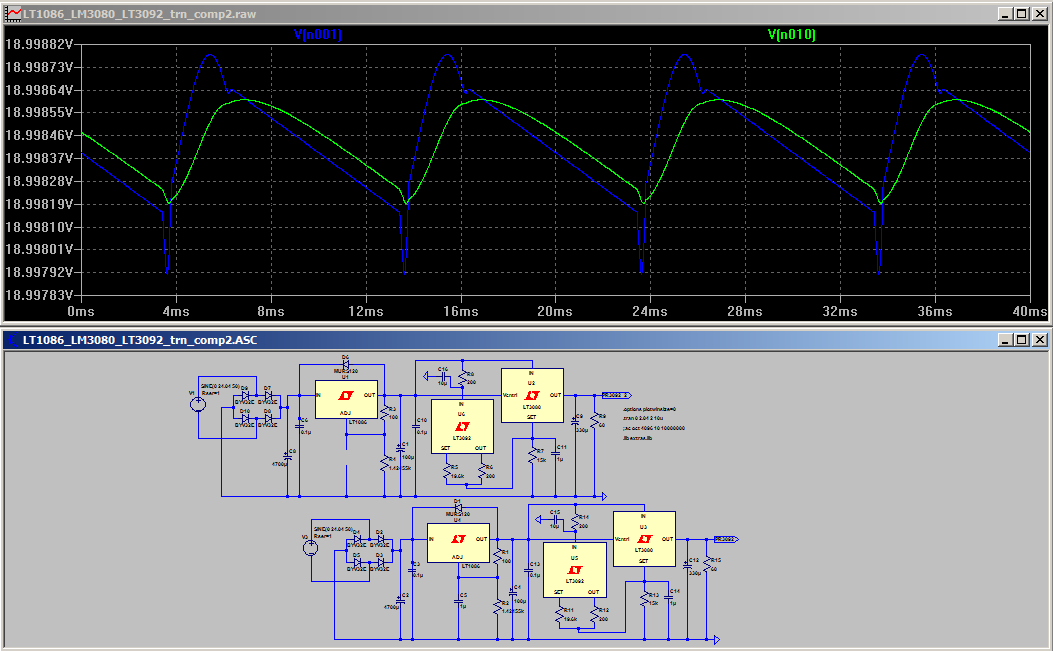Image resolution: width=1053 pixels, height=651 pixels.
Task: Select the V(n001) blue trace label
Action: coord(318,34)
